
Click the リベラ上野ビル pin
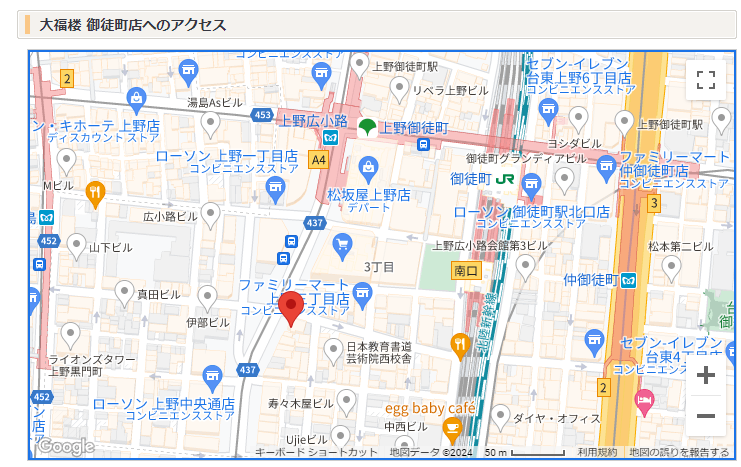[x=399, y=90]
